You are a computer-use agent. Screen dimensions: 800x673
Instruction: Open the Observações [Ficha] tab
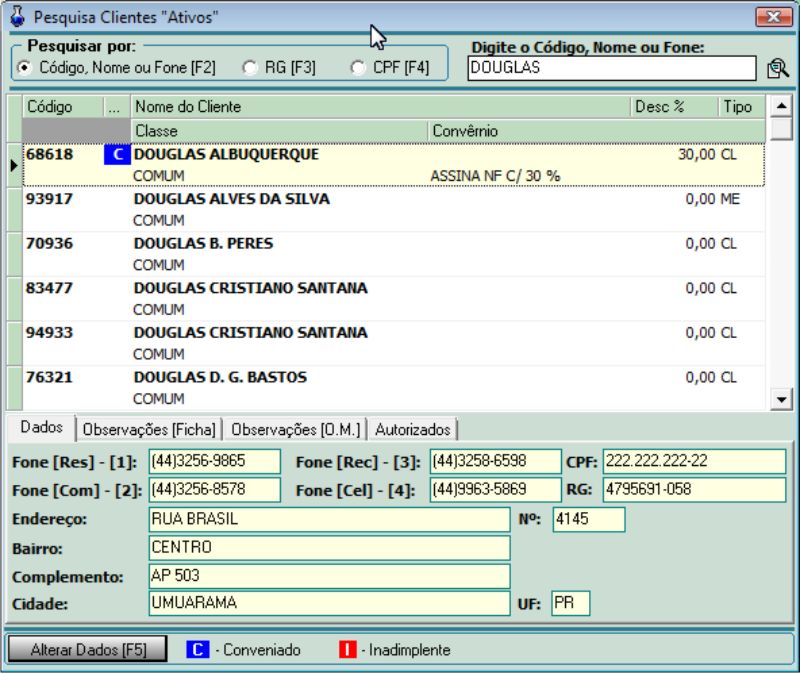pos(149,429)
